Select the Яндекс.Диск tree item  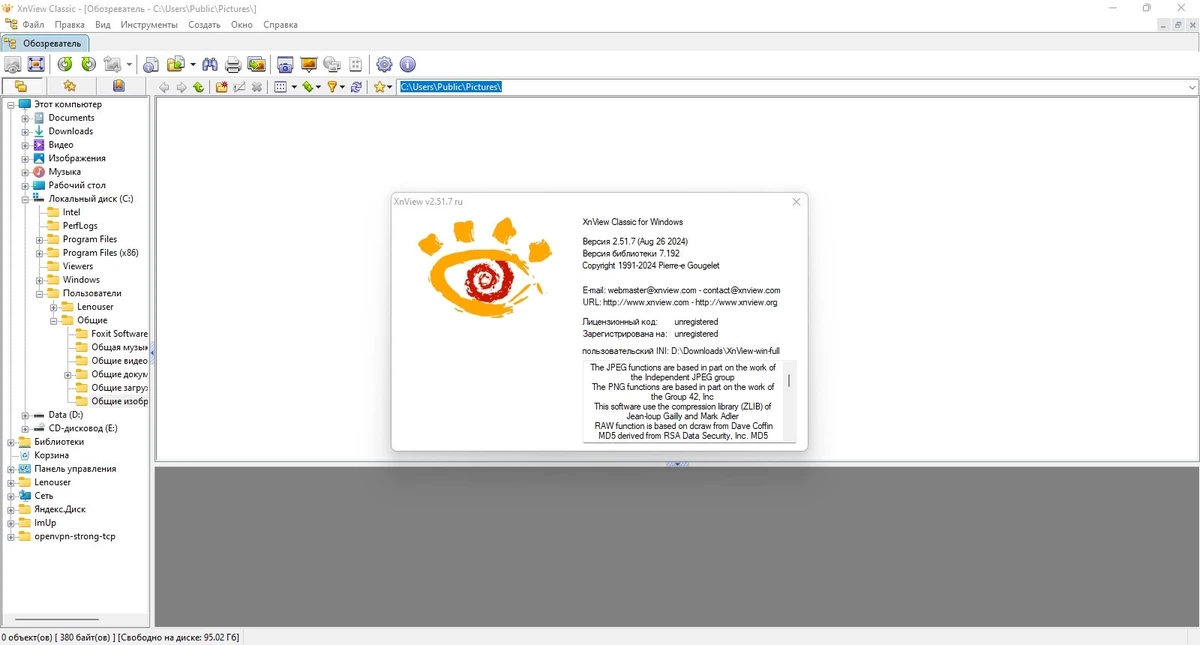tap(60, 509)
